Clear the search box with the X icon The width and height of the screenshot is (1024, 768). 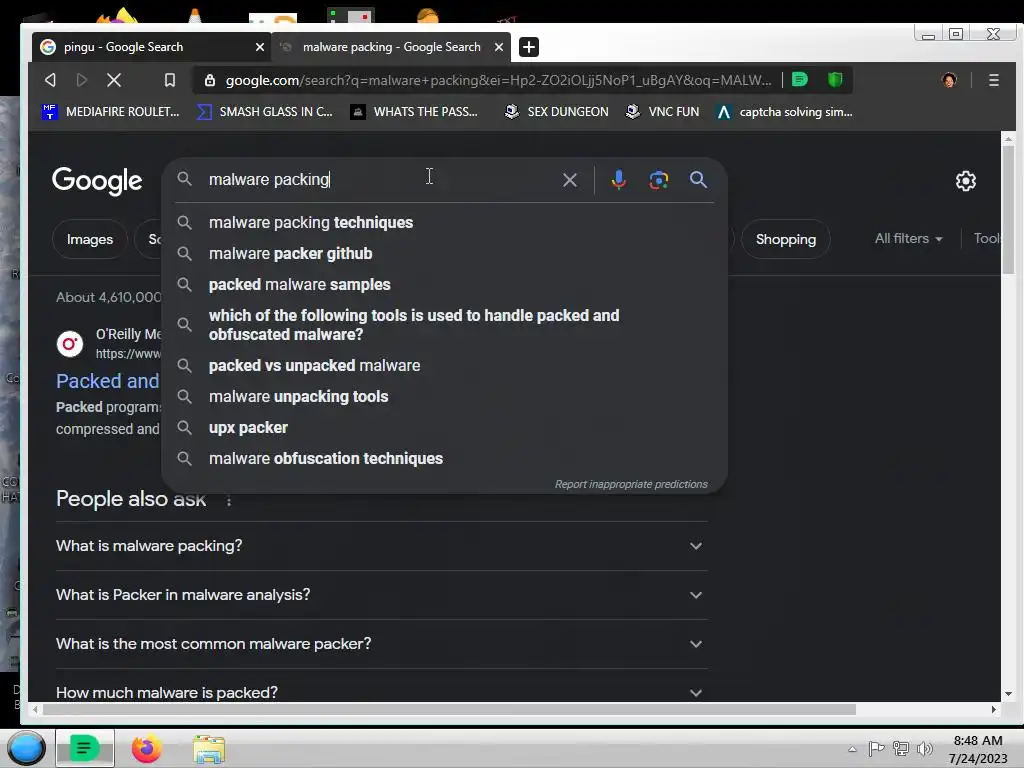(569, 180)
